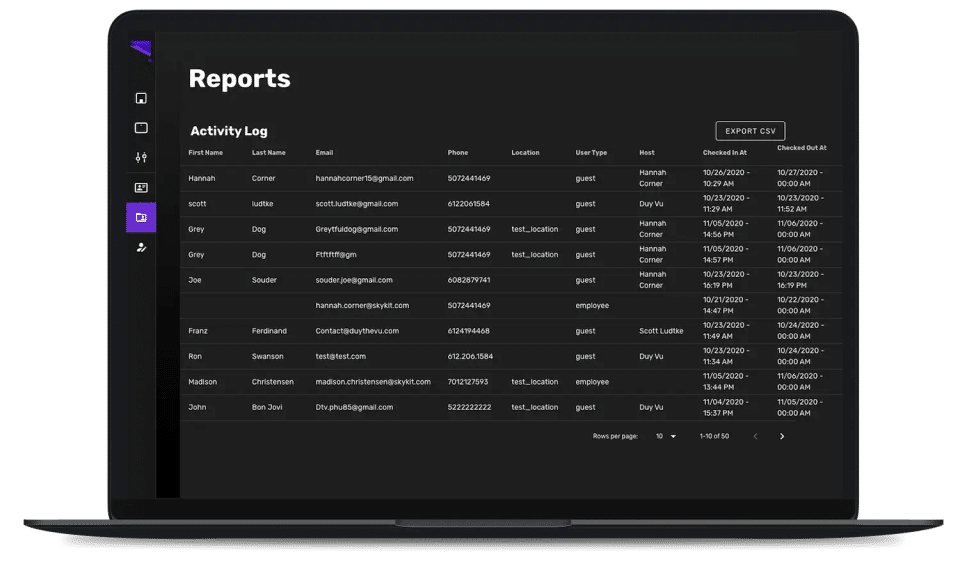Sort by Email column header

(324, 152)
